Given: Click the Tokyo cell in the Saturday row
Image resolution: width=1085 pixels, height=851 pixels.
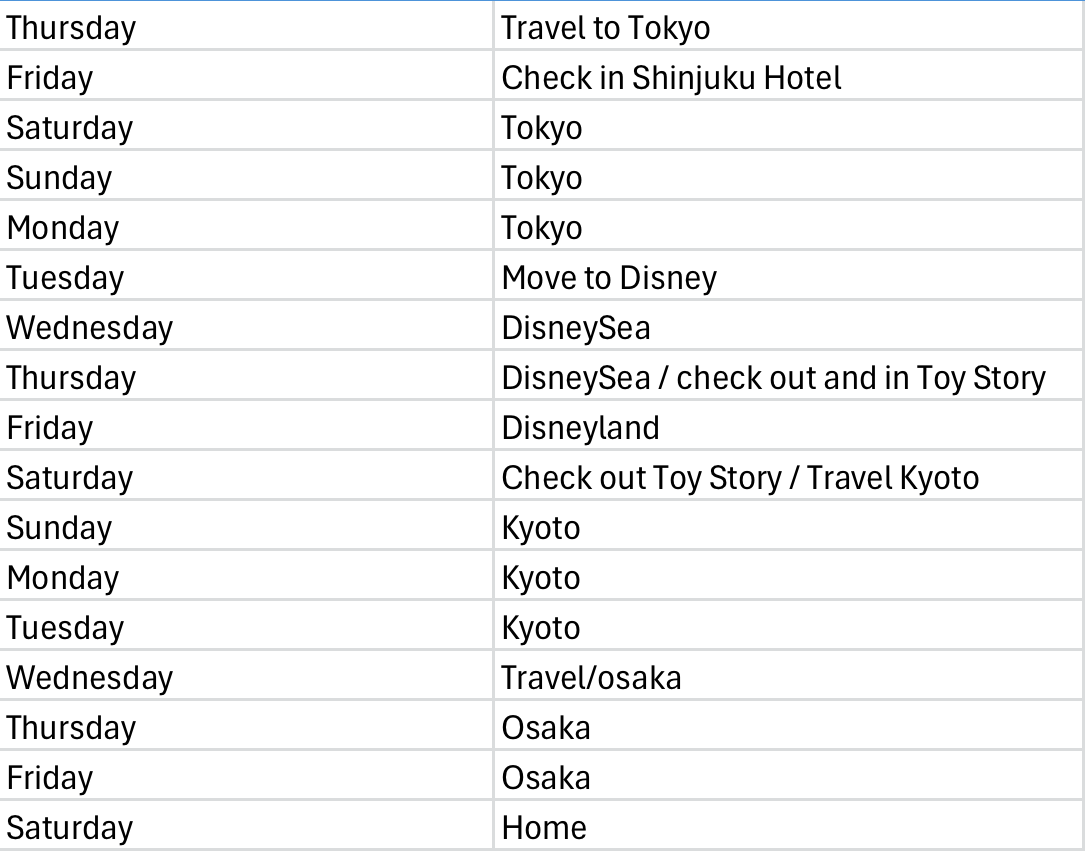Looking at the screenshot, I should (x=541, y=127).
